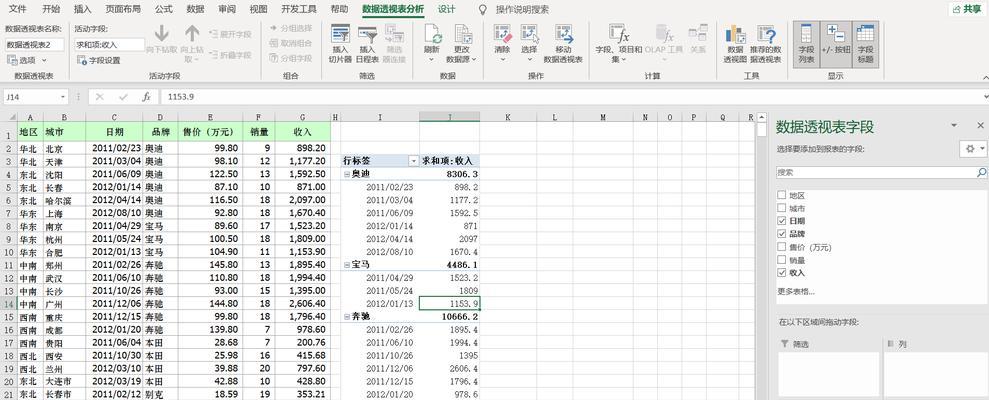The width and height of the screenshot is (989, 400).
Task: Open the field pane task options arrow
Action: tap(954, 126)
